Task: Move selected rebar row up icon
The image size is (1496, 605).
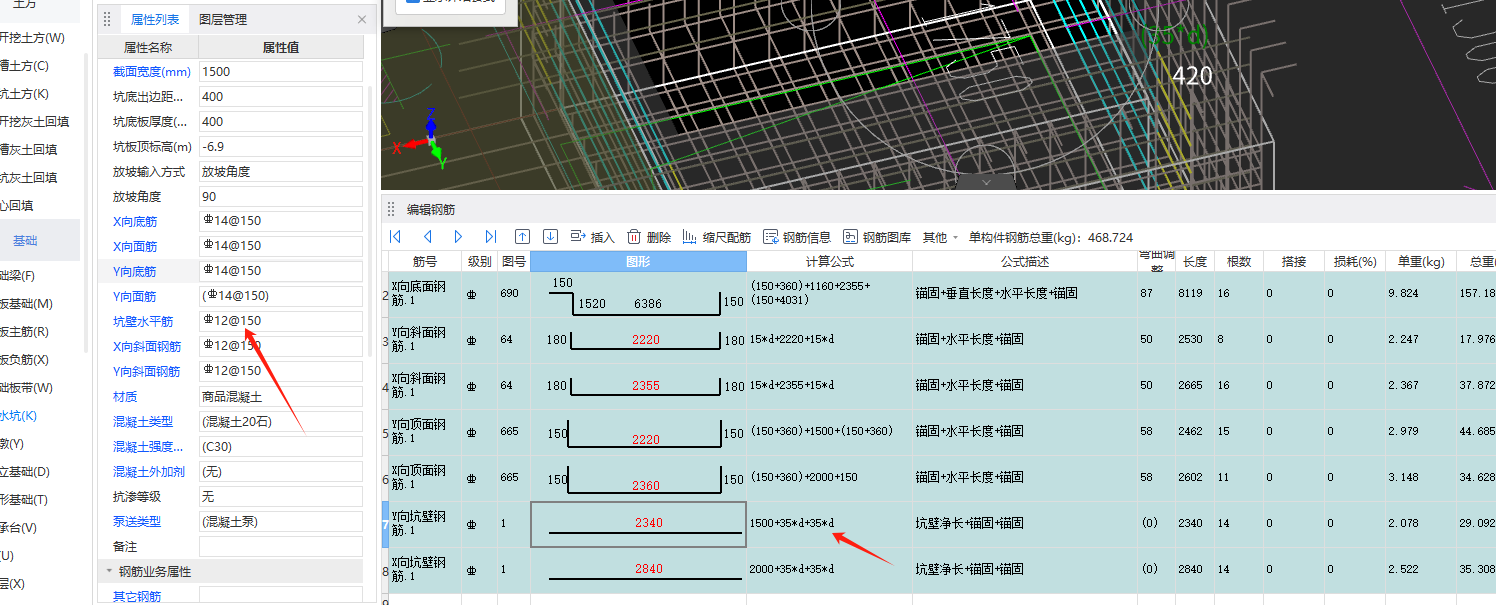Action: (x=522, y=237)
